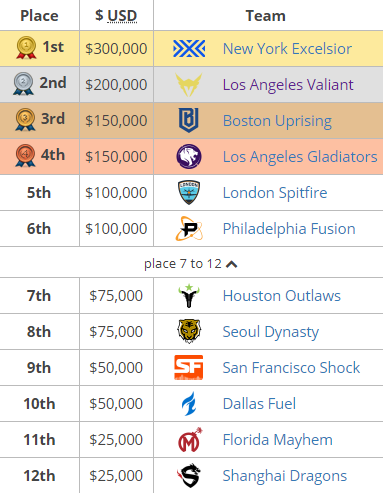The width and height of the screenshot is (383, 493).
Task: Open the New York Excelsior team link
Action: (287, 49)
